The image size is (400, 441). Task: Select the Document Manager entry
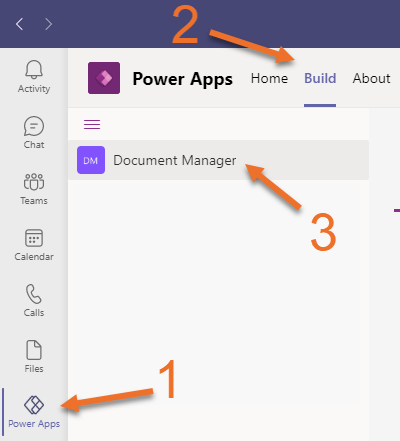point(219,160)
